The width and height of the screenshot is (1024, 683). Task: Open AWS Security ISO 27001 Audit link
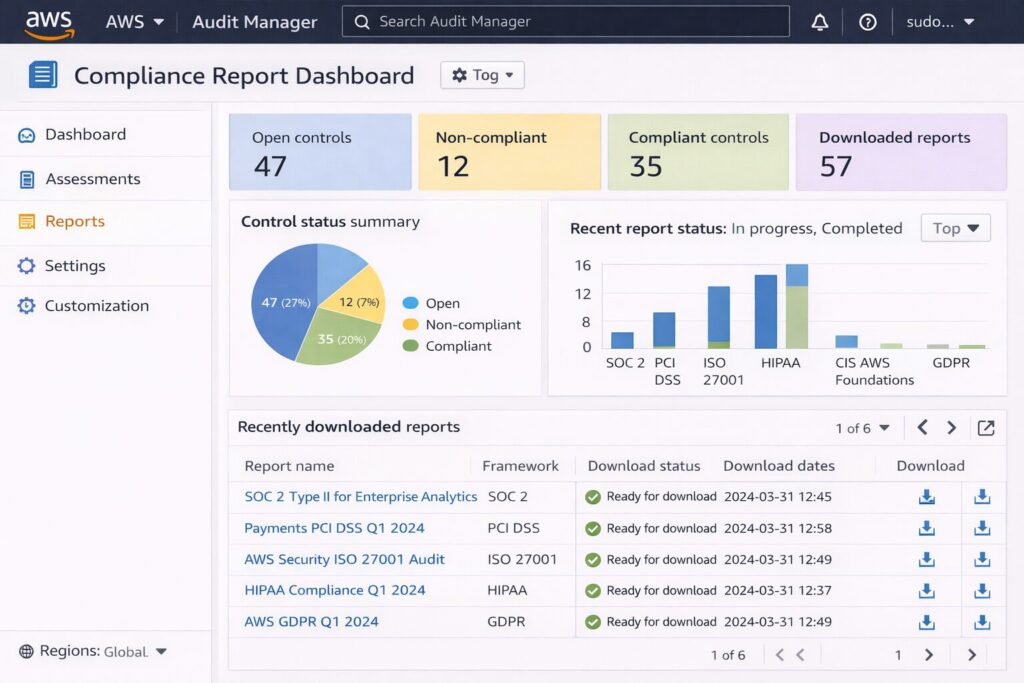point(344,559)
